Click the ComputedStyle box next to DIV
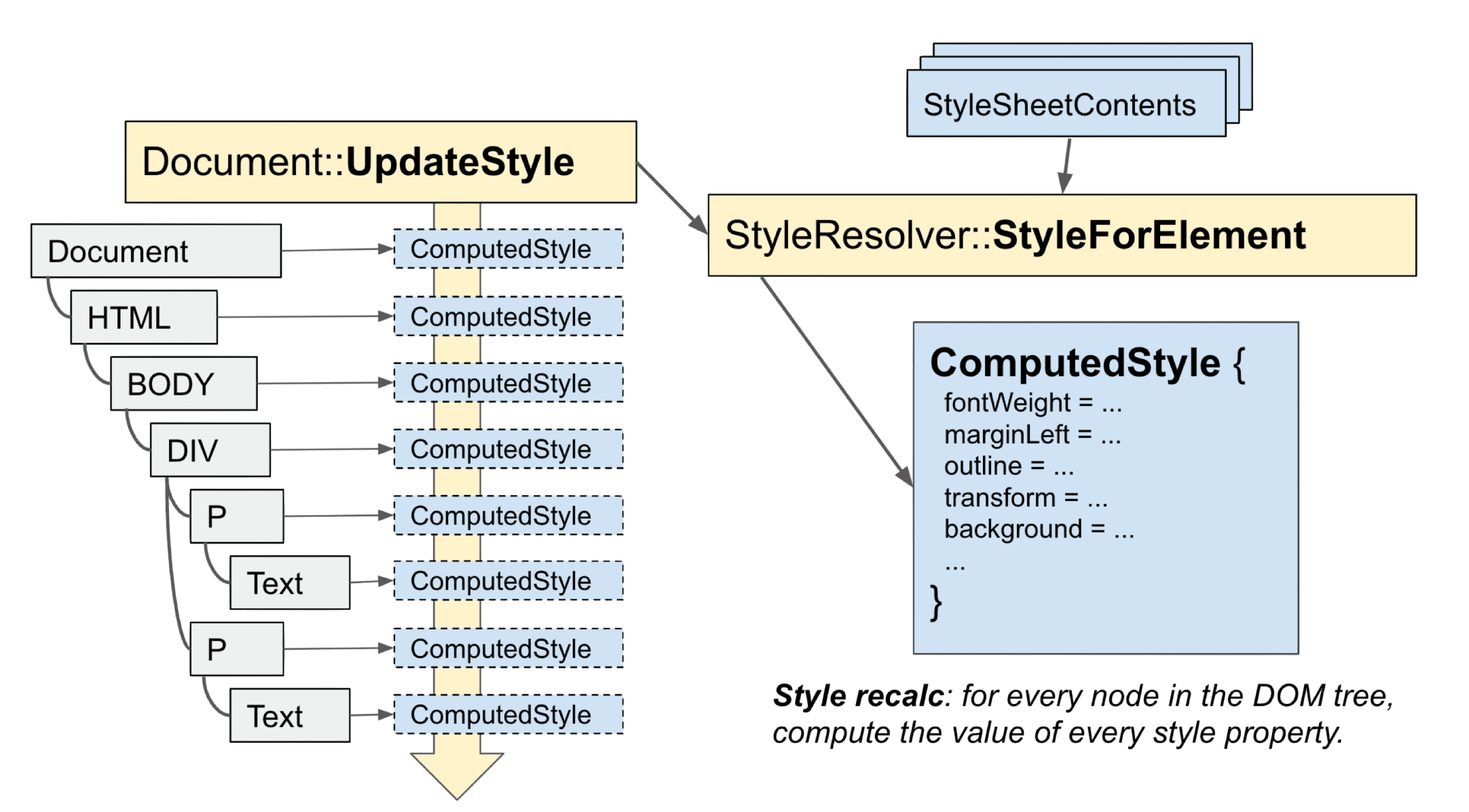 pyautogui.click(x=508, y=449)
